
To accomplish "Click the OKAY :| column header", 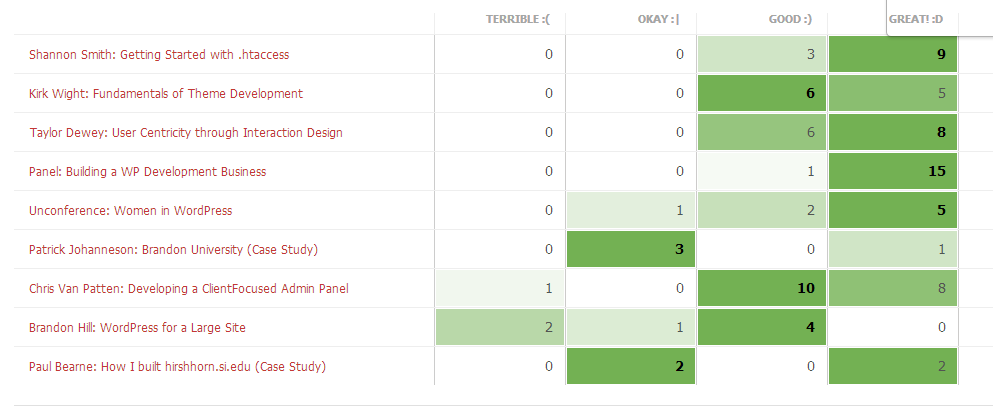I will pyautogui.click(x=658, y=19).
